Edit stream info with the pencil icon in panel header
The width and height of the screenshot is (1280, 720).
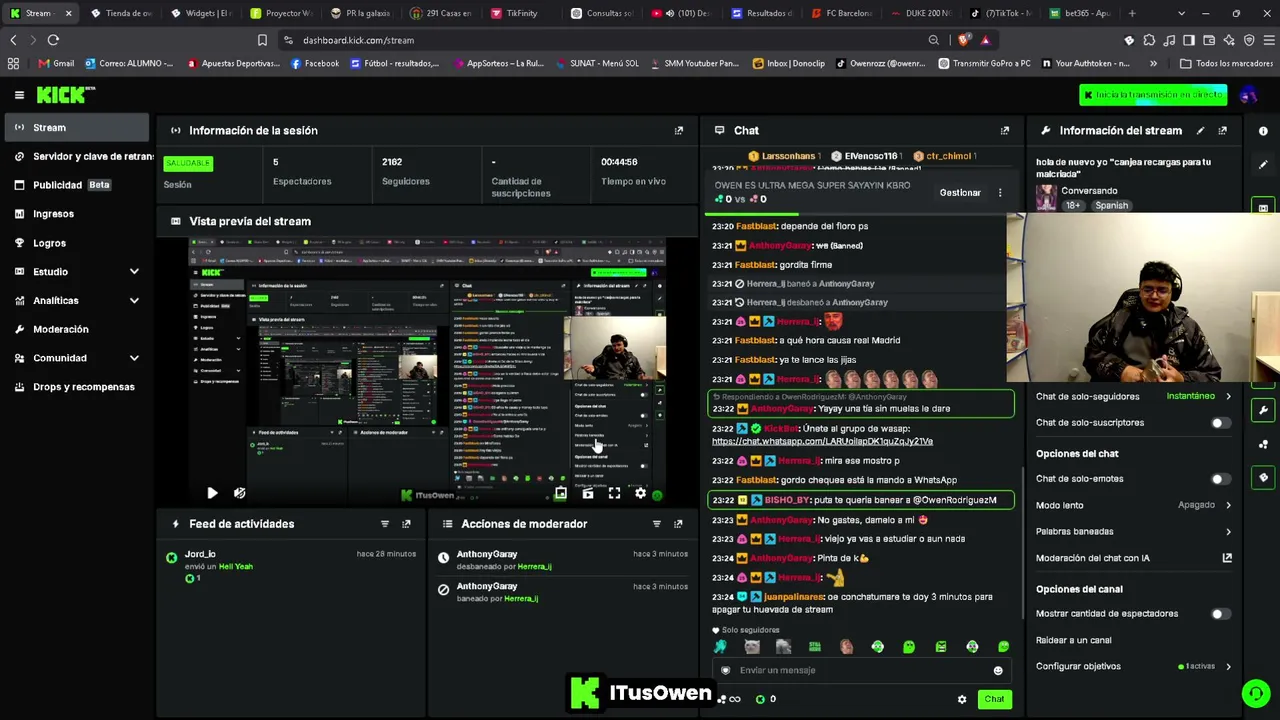click(1201, 130)
